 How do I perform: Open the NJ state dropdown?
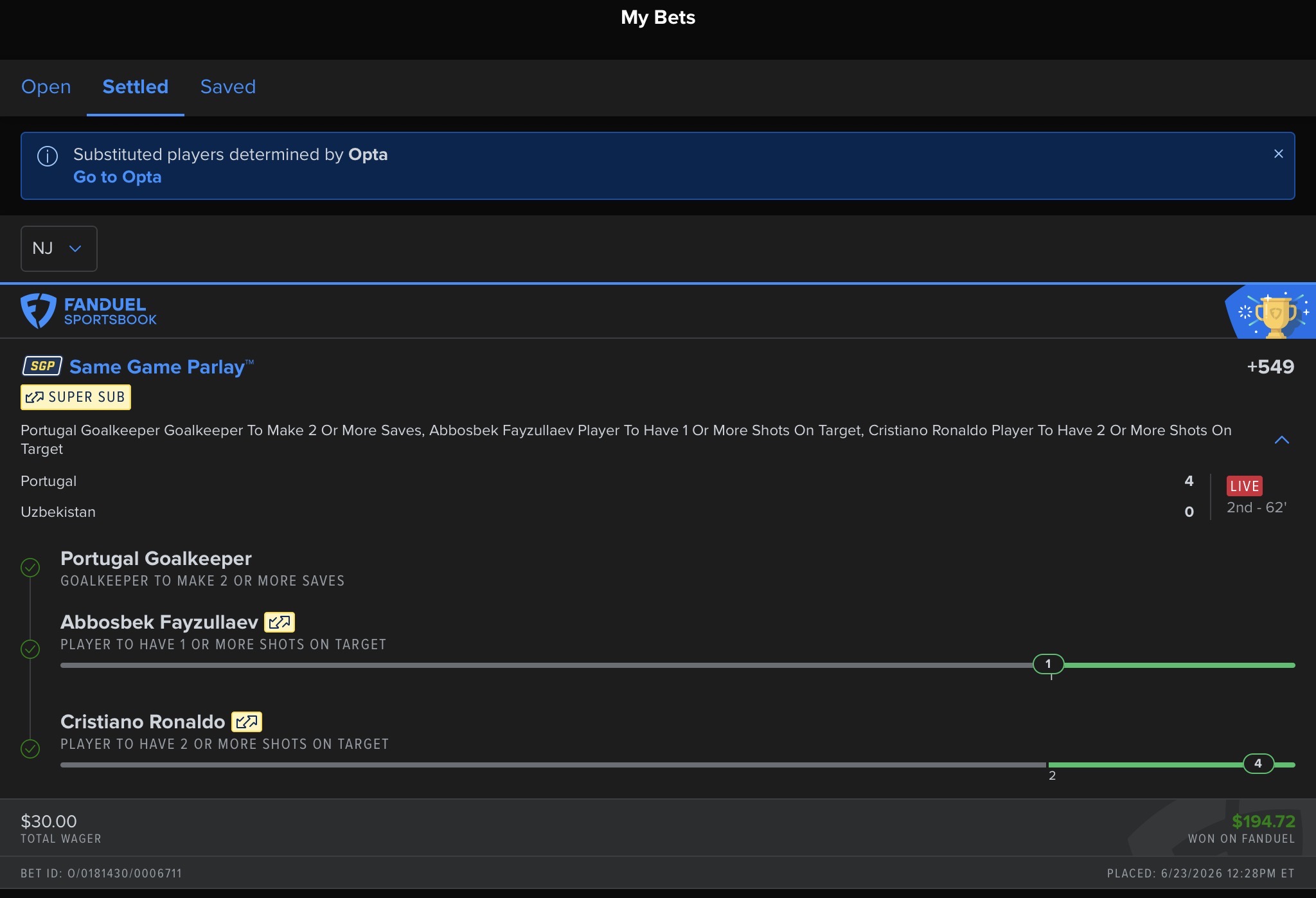pos(59,248)
